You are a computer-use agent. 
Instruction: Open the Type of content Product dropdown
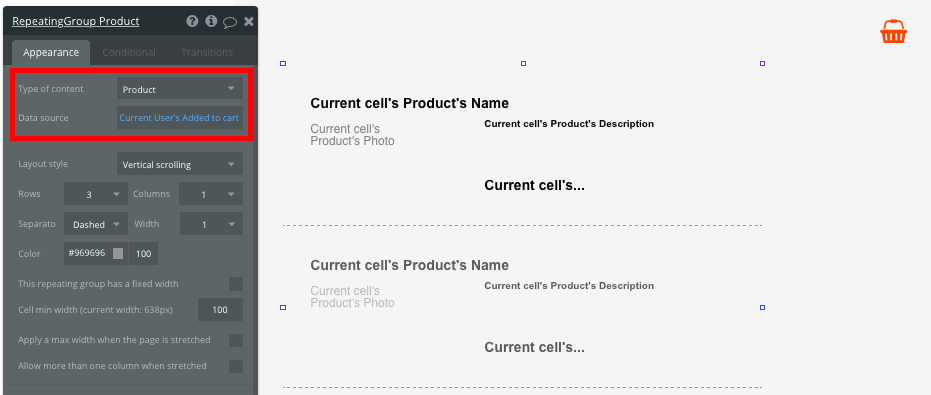point(180,89)
